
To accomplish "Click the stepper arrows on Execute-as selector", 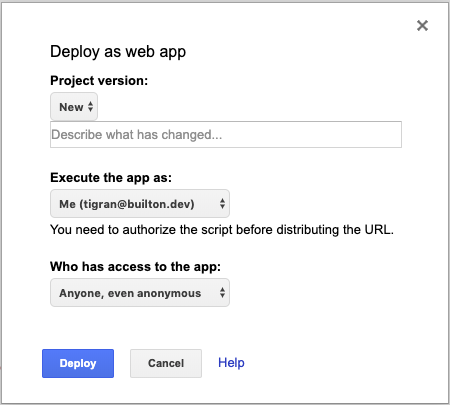I will 222,204.
